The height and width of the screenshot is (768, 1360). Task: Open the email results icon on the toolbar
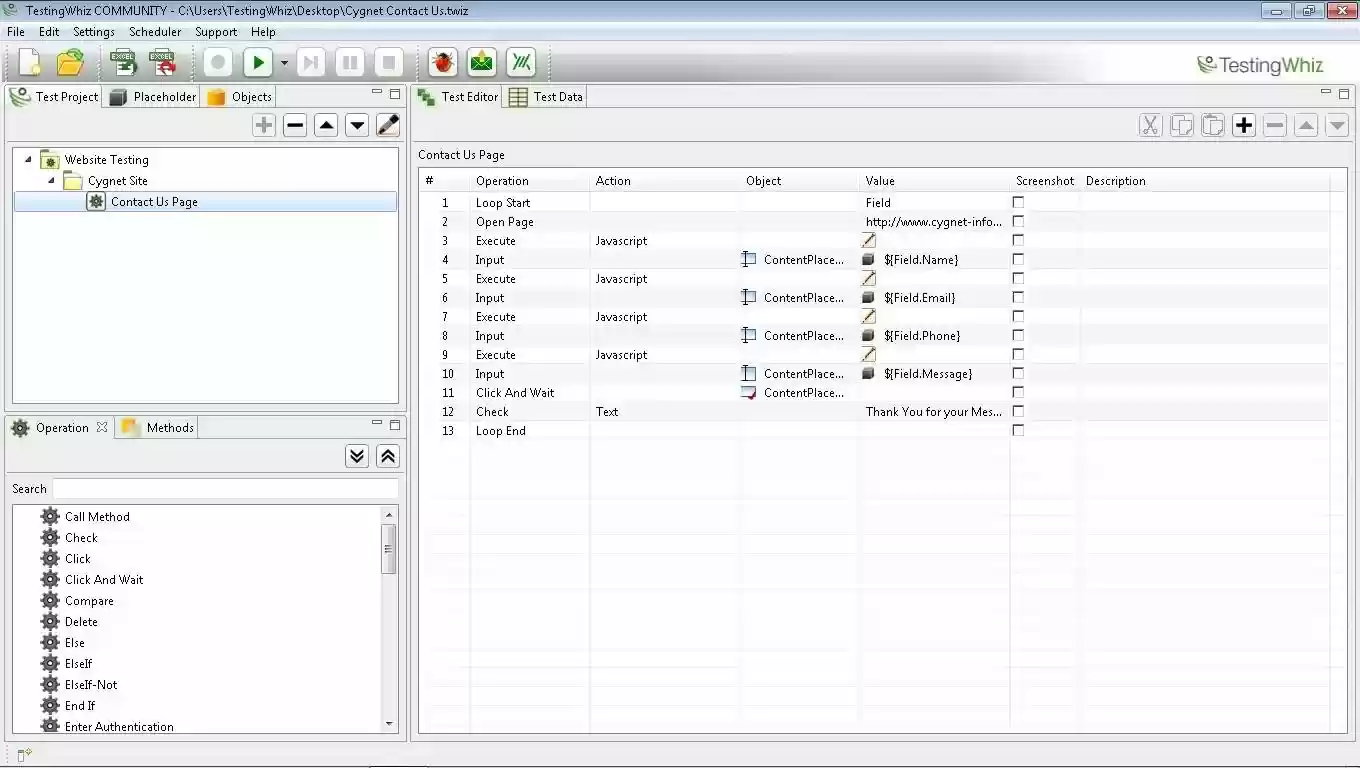pyautogui.click(x=481, y=62)
